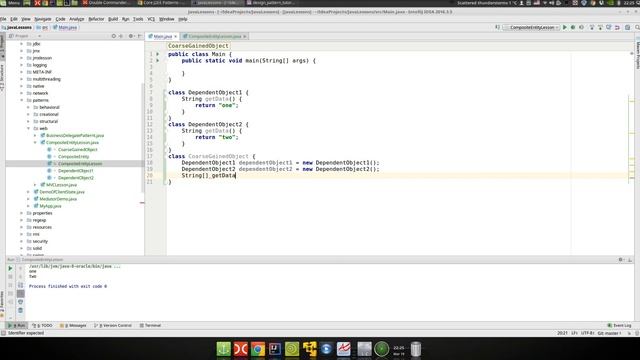
Task: Click the run gutter arrow beside the main method
Action: pos(158,60)
